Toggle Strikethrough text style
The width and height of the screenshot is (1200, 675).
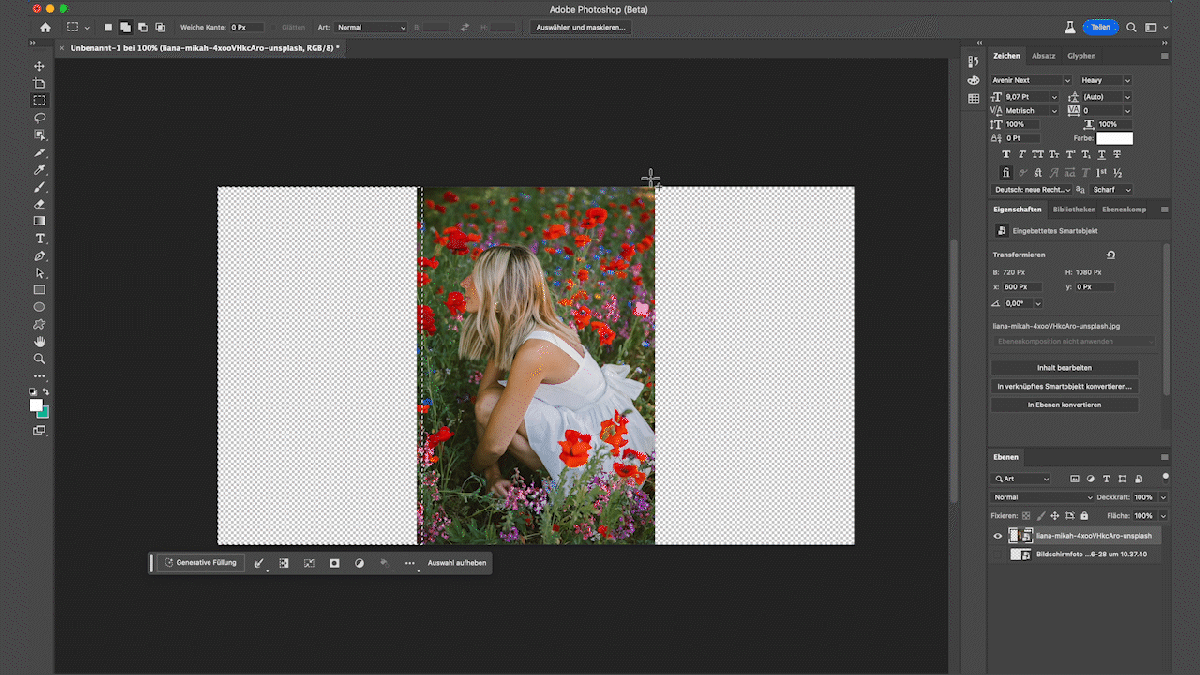pos(1118,155)
